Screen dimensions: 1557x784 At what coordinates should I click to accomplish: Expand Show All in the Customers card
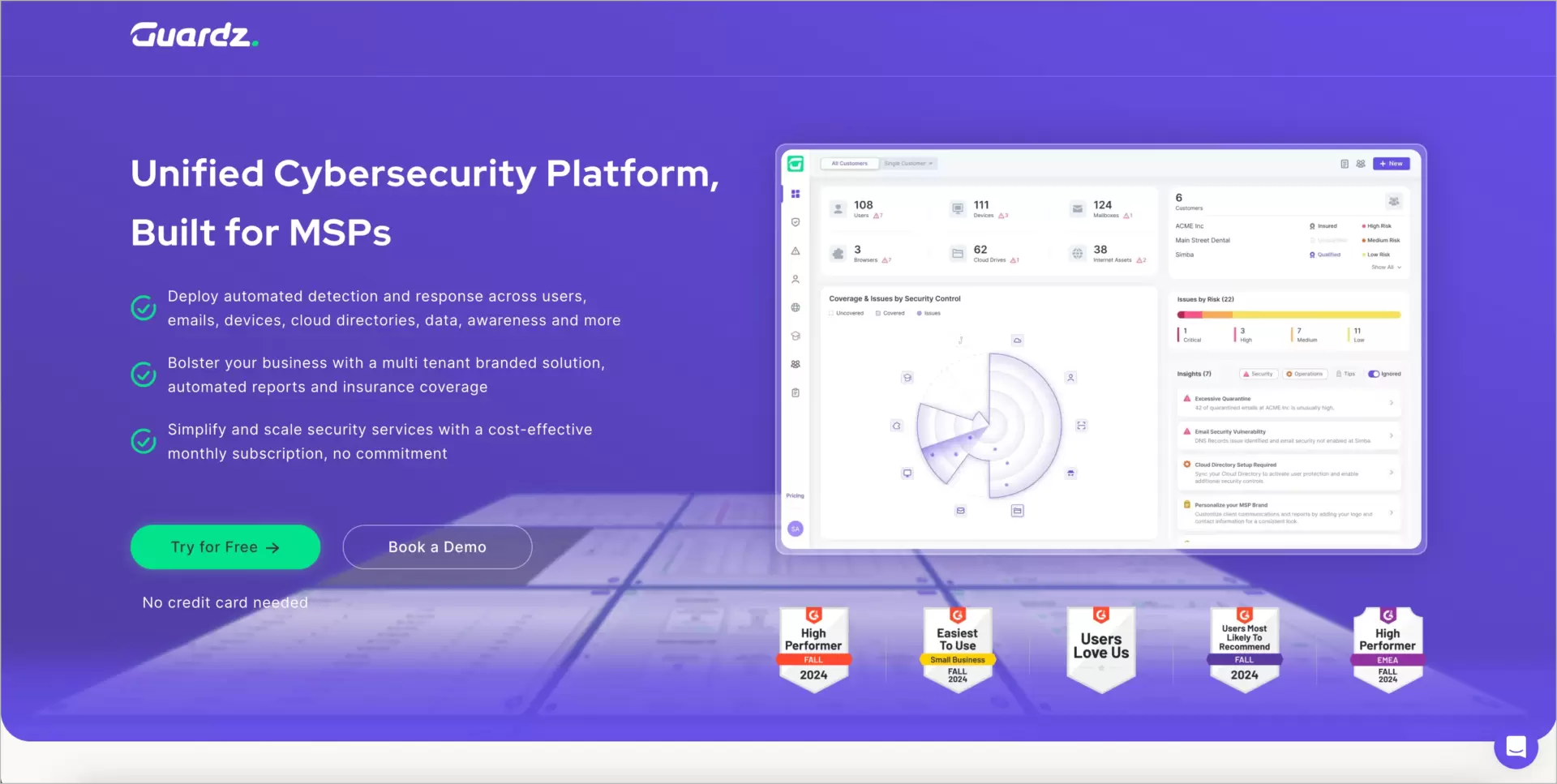(x=1385, y=267)
